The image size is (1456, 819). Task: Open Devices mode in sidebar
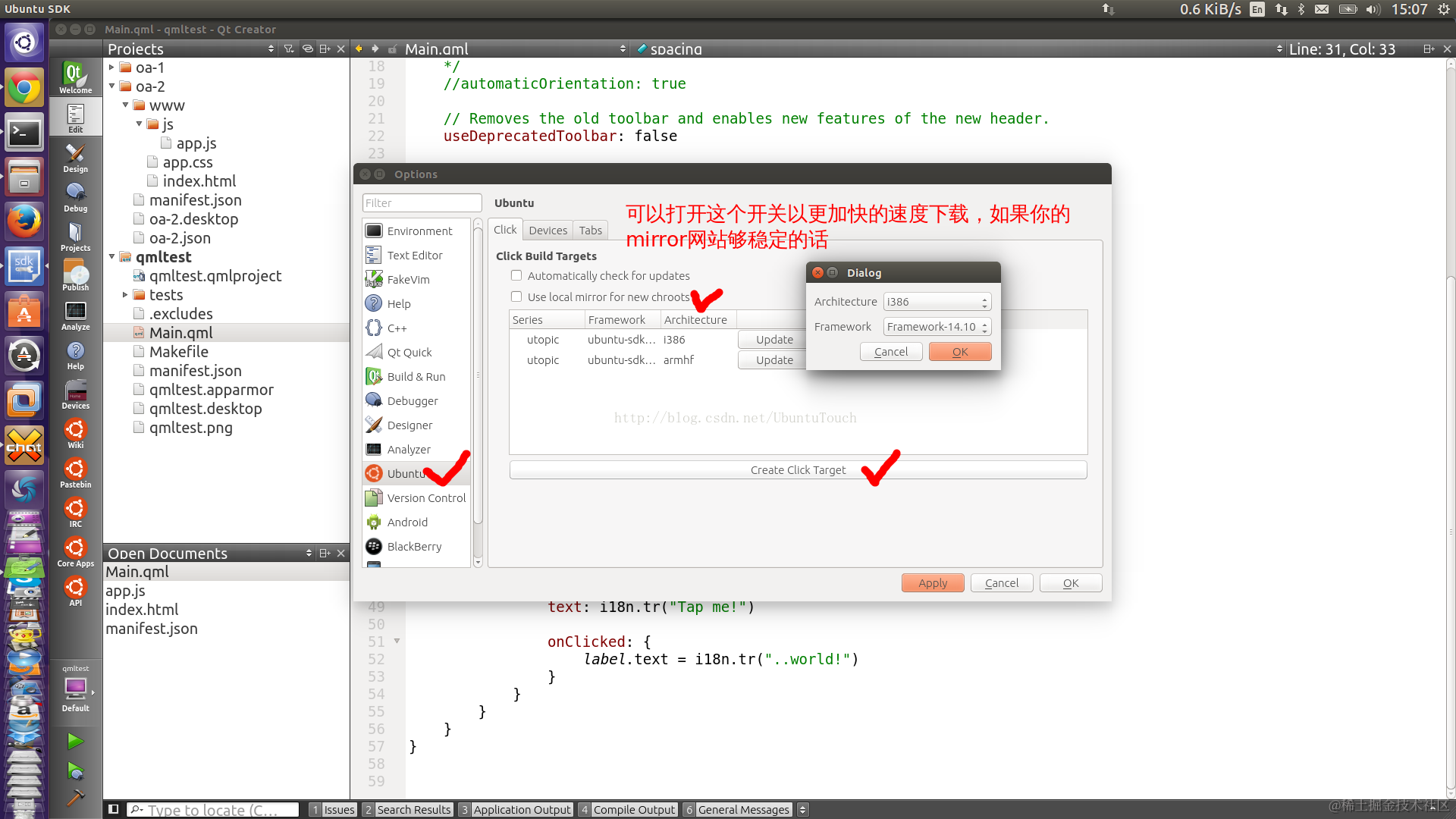tap(75, 394)
